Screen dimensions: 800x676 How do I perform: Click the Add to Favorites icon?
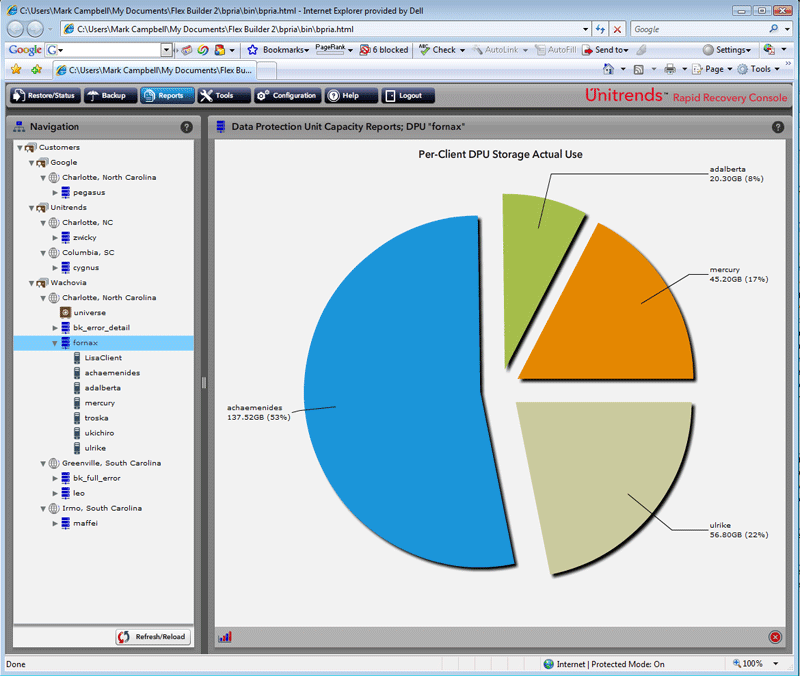[36, 69]
